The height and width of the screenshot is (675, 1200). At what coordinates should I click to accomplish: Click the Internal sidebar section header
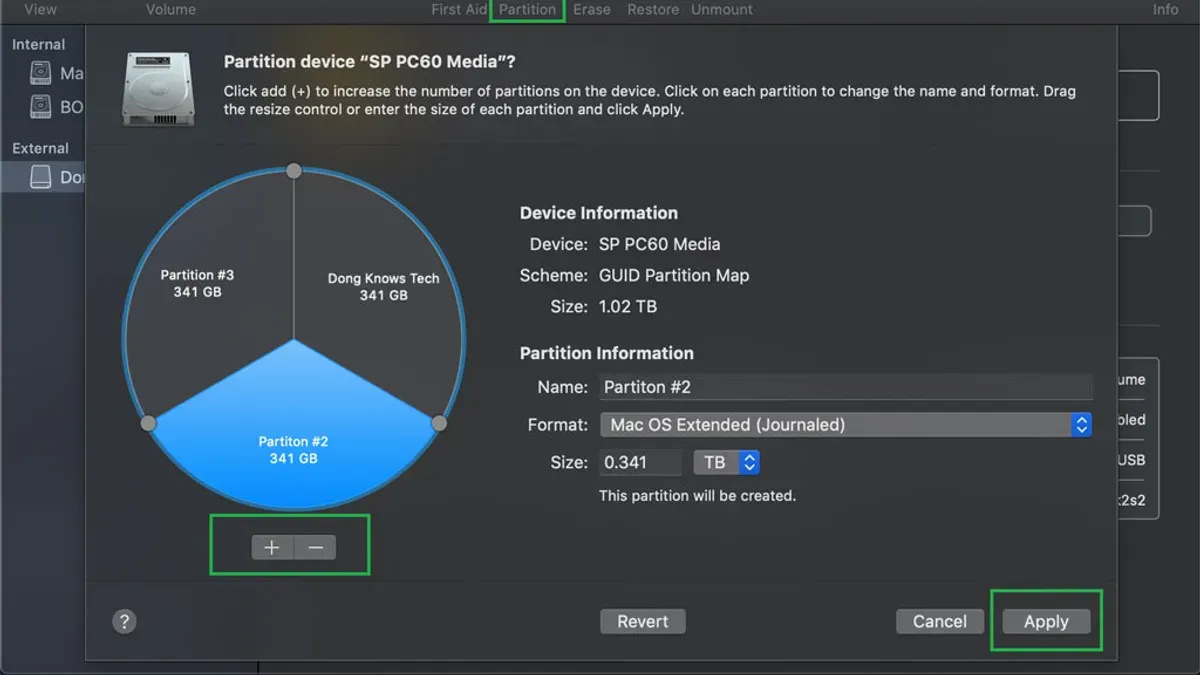38,44
